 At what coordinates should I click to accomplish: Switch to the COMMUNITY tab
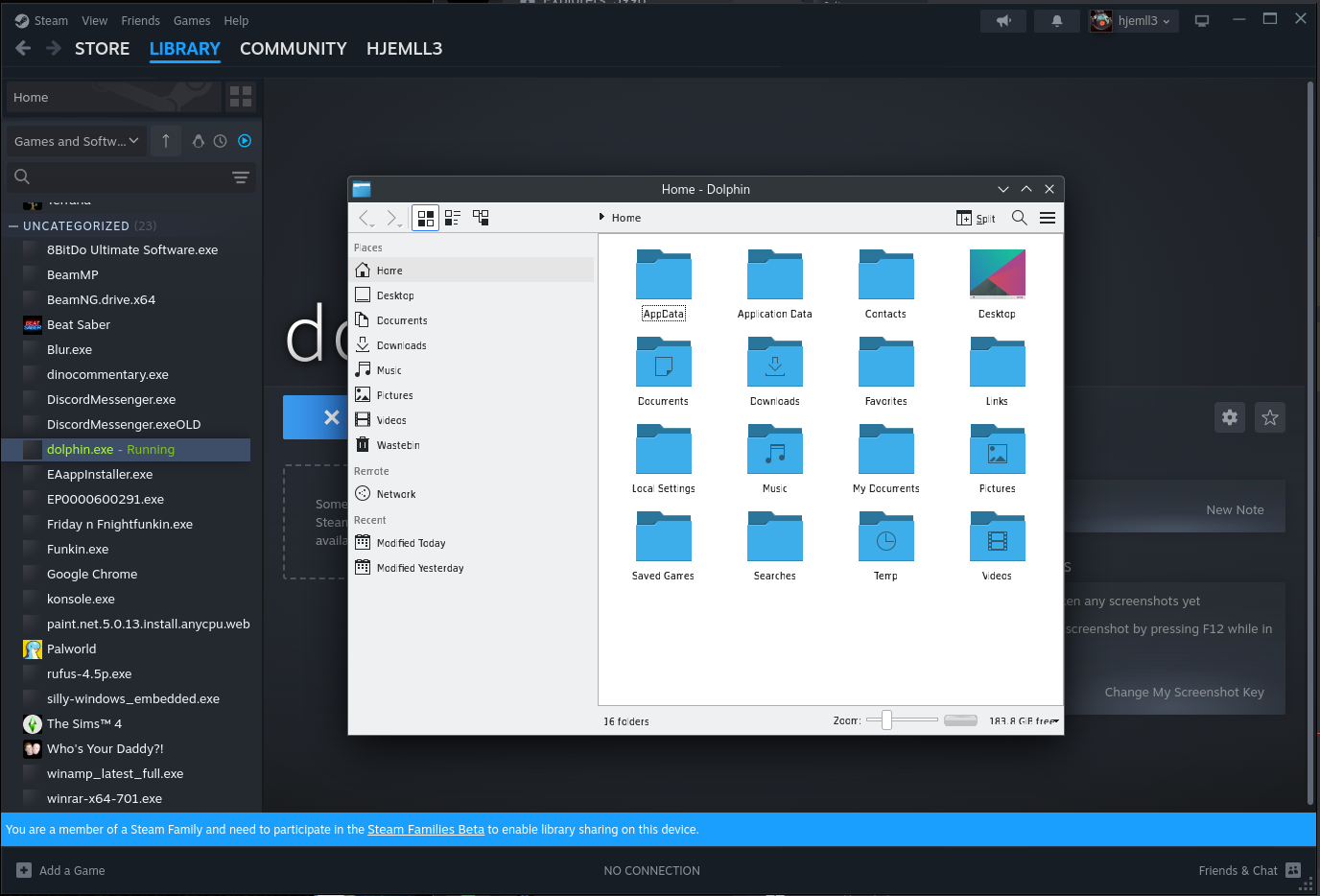[294, 49]
